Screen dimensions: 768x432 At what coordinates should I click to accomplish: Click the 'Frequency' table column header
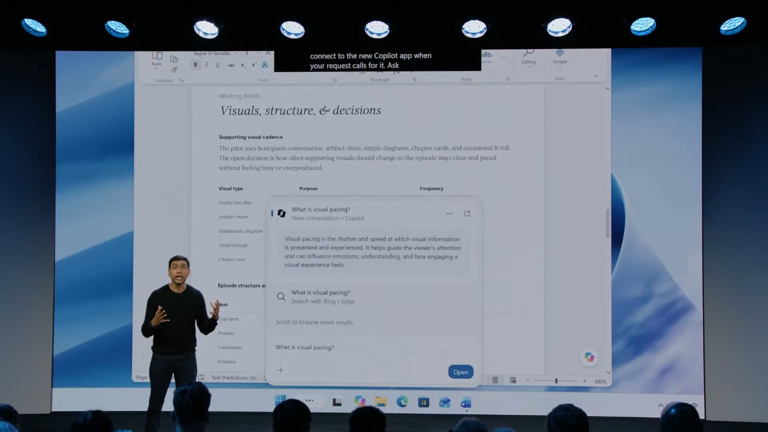(432, 189)
